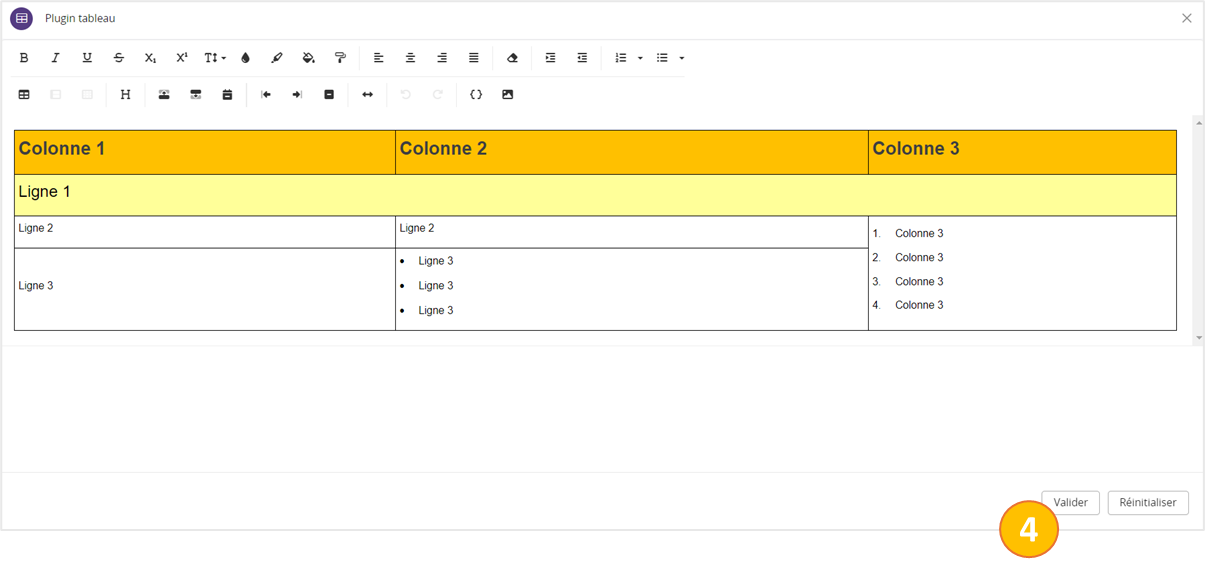Open the font size dropdown
Image resolution: width=1205 pixels, height=575 pixels.
(215, 58)
